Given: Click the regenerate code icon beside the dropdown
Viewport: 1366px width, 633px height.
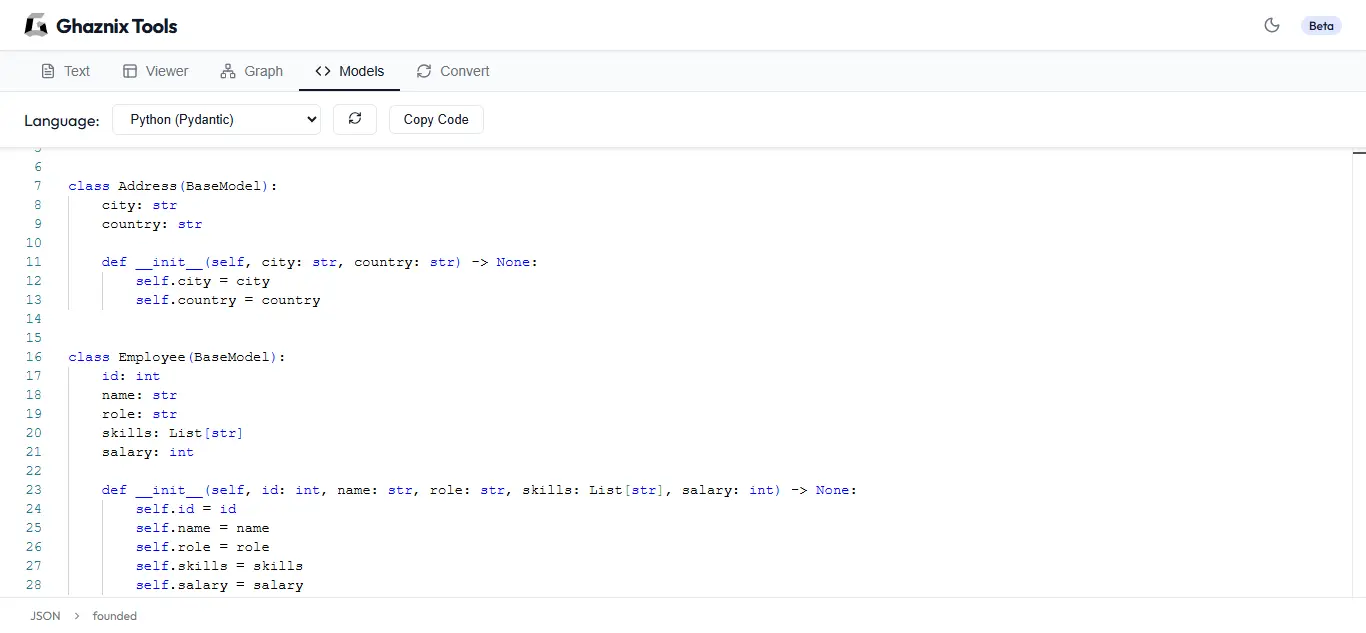Looking at the screenshot, I should coord(355,119).
